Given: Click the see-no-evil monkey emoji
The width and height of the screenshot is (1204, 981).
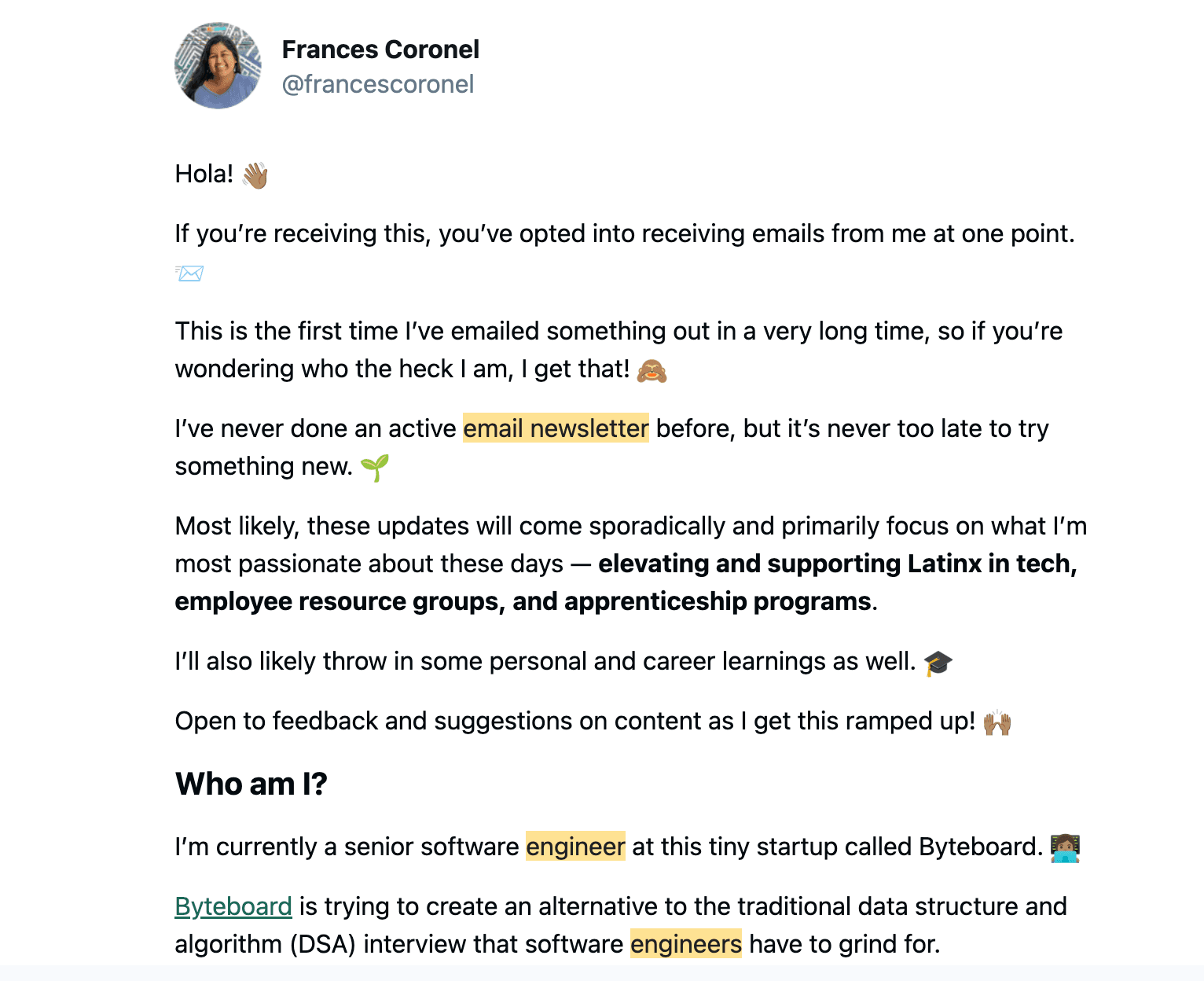Looking at the screenshot, I should tap(652, 369).
